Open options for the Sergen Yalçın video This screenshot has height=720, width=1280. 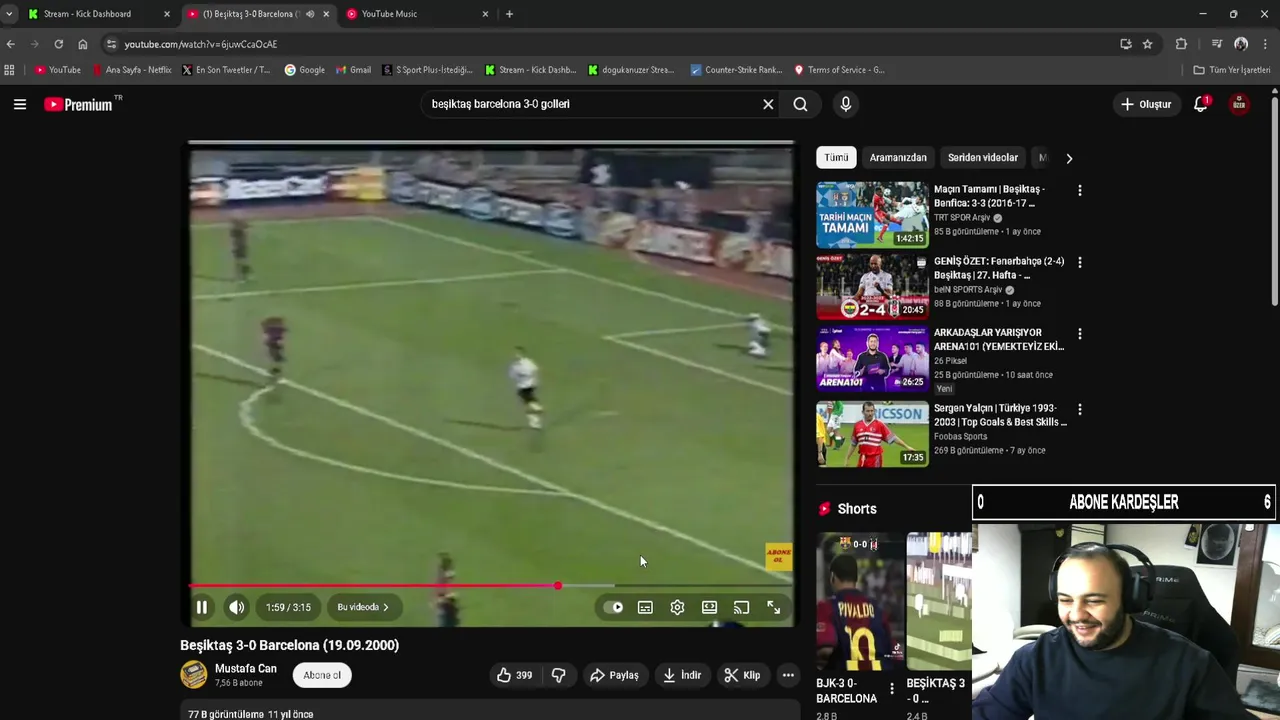(1079, 409)
